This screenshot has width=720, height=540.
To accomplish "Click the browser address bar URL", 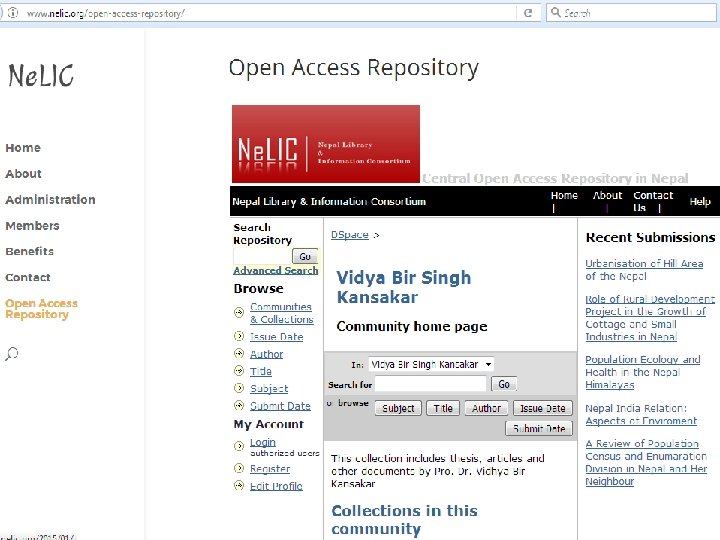I will point(106,13).
